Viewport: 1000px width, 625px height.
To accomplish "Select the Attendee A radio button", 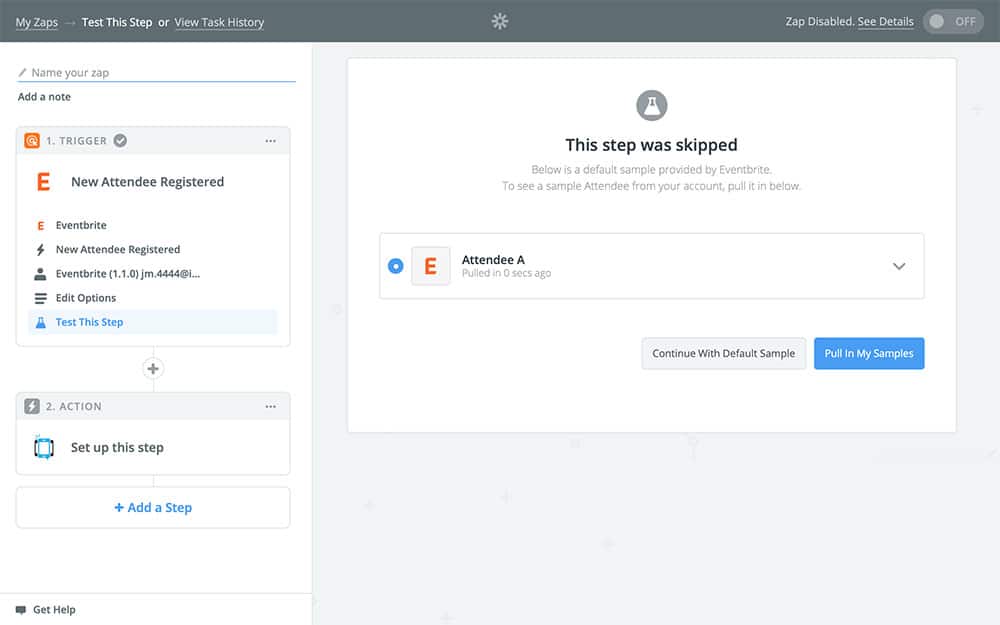I will [395, 266].
